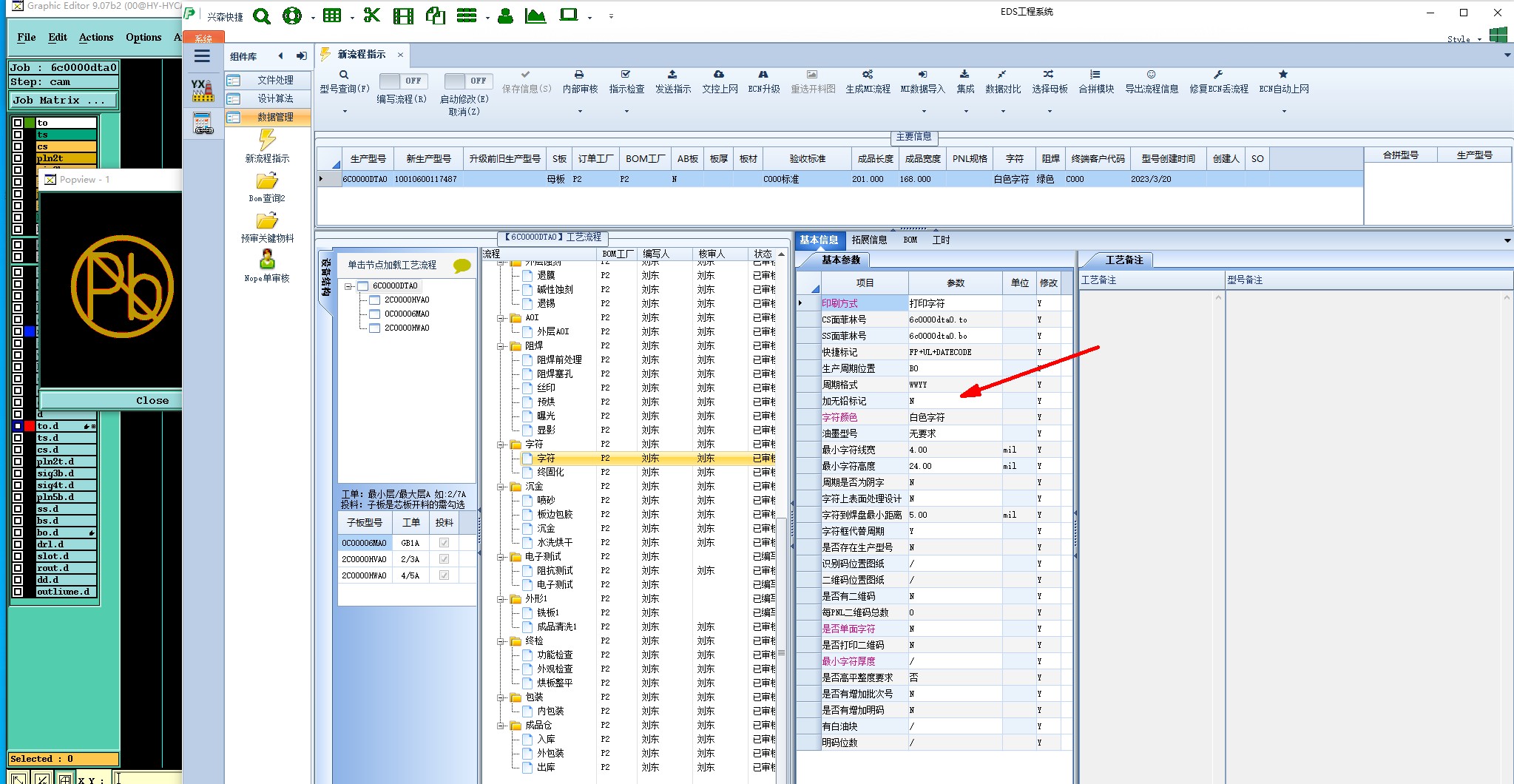1514x784 pixels.
Task: Open dropdown arrow under MI数据导入
Action: [x=924, y=112]
